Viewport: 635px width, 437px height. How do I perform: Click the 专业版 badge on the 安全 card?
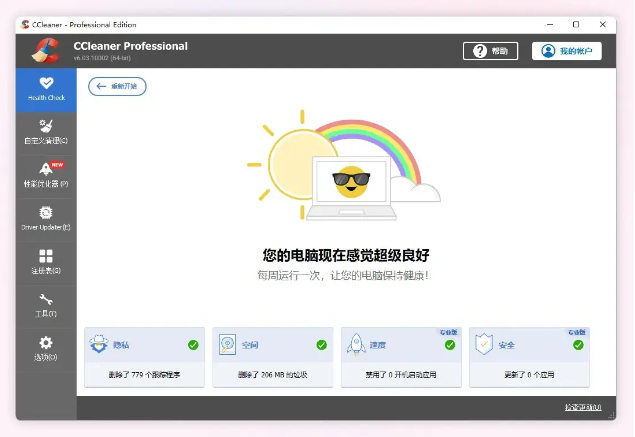click(577, 332)
